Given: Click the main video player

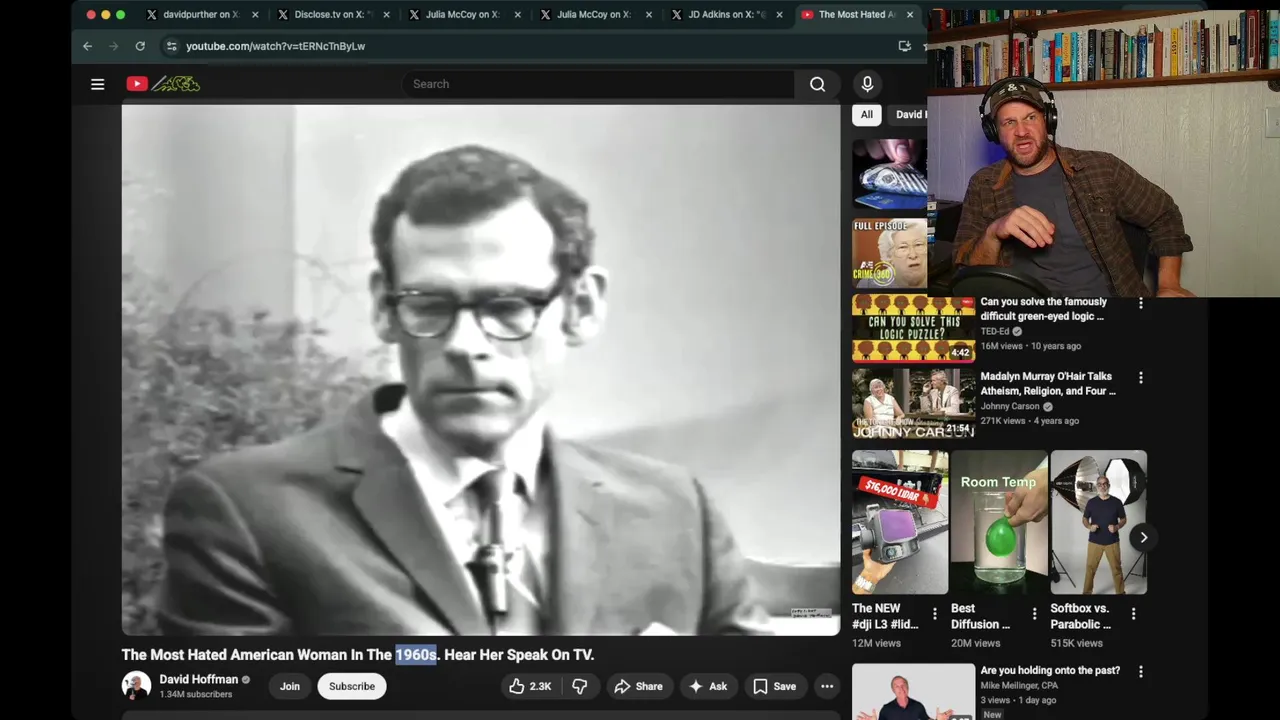Looking at the screenshot, I should click(x=481, y=369).
